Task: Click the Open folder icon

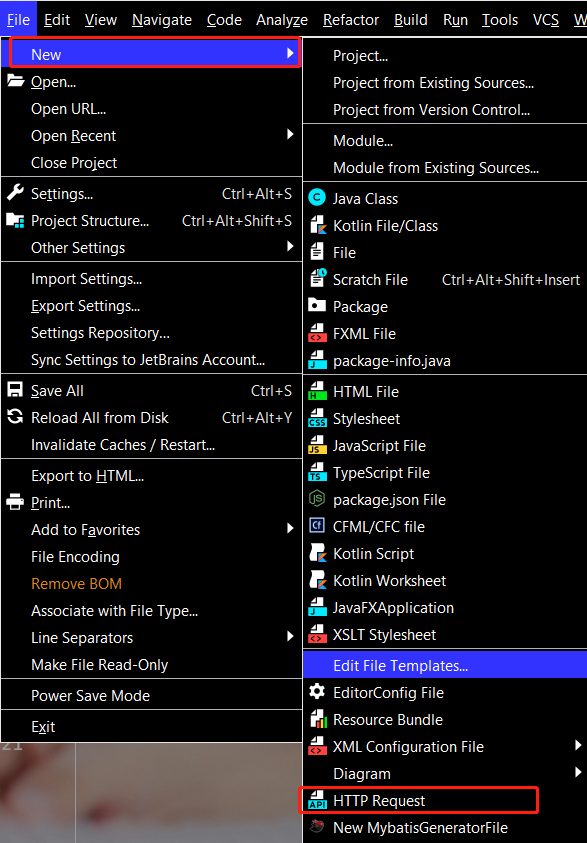Action: [16, 81]
